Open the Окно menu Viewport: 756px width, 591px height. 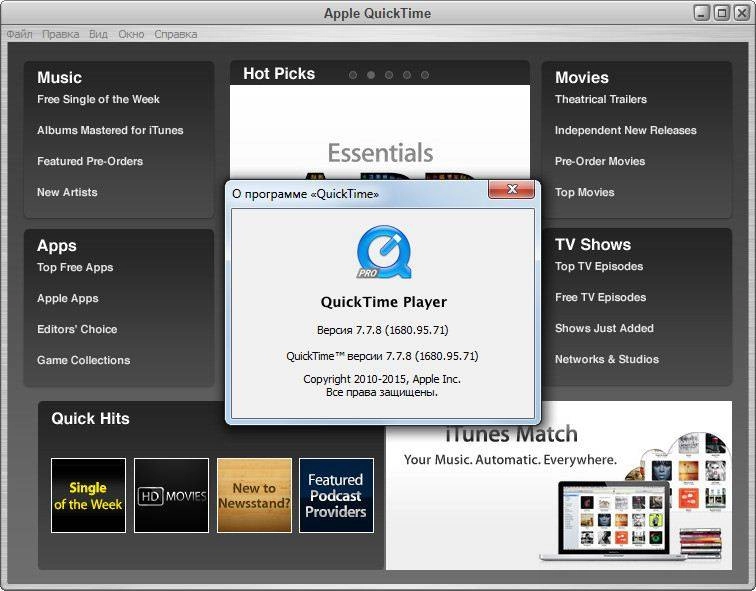click(131, 34)
